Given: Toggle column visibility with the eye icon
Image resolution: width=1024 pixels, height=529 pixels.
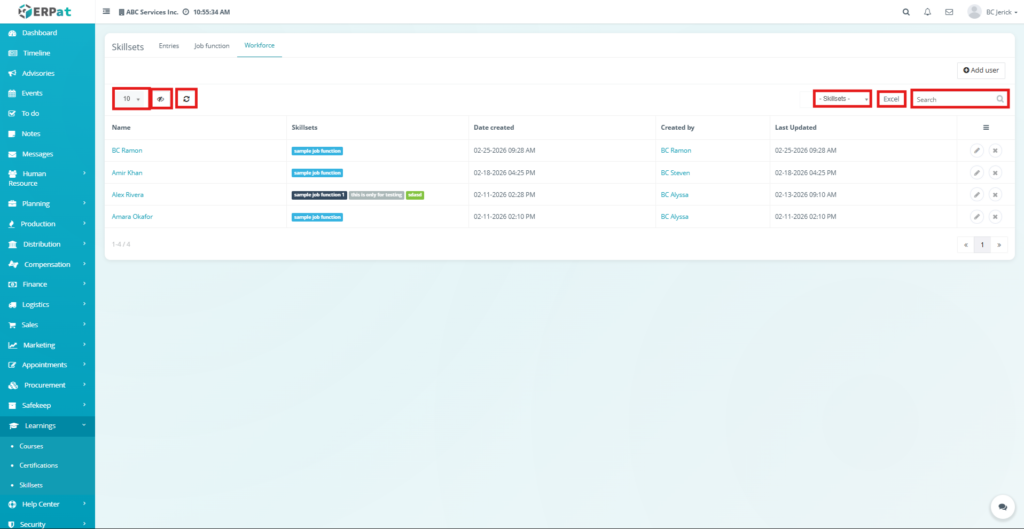Looking at the screenshot, I should click(x=161, y=99).
